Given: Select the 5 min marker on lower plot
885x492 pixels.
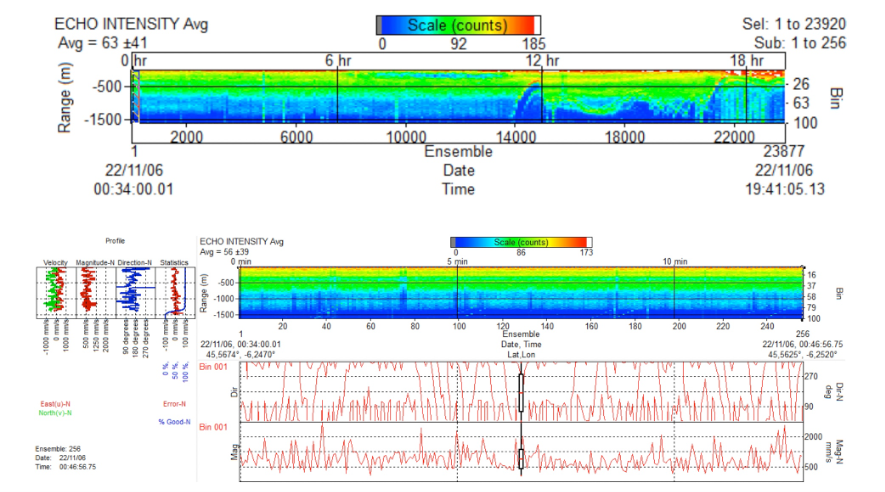Looking at the screenshot, I should (x=456, y=261).
